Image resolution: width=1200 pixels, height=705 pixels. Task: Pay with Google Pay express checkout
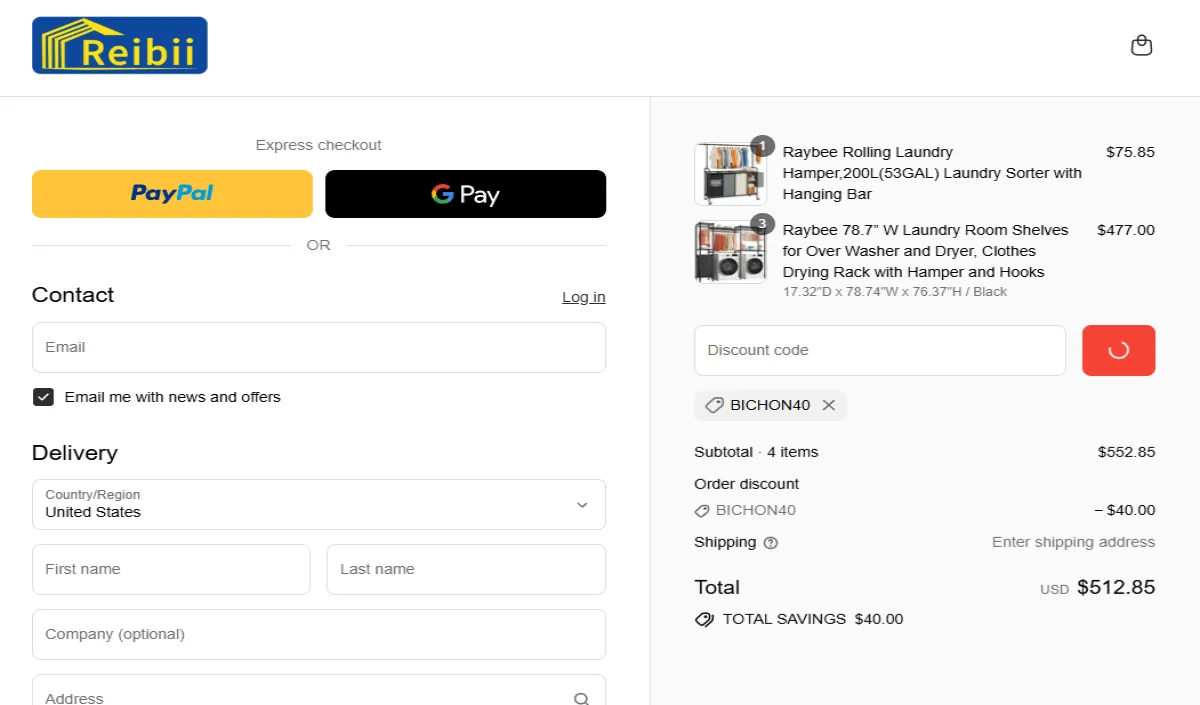tap(465, 194)
